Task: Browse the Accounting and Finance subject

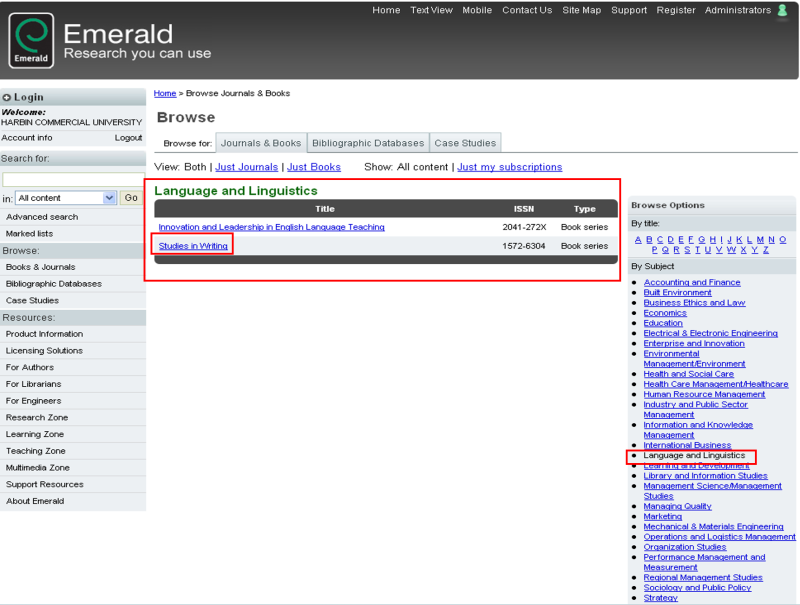Action: point(692,282)
